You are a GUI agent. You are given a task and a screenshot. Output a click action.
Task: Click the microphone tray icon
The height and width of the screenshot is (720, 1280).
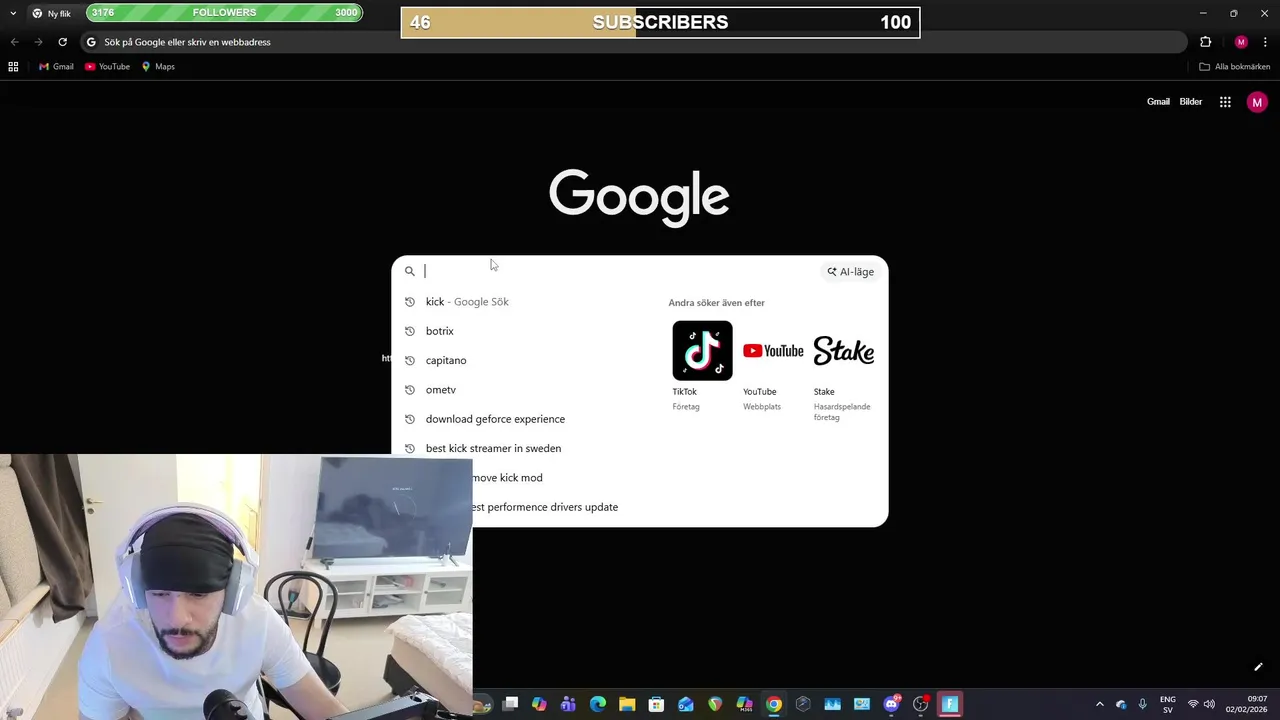pyautogui.click(x=1142, y=704)
